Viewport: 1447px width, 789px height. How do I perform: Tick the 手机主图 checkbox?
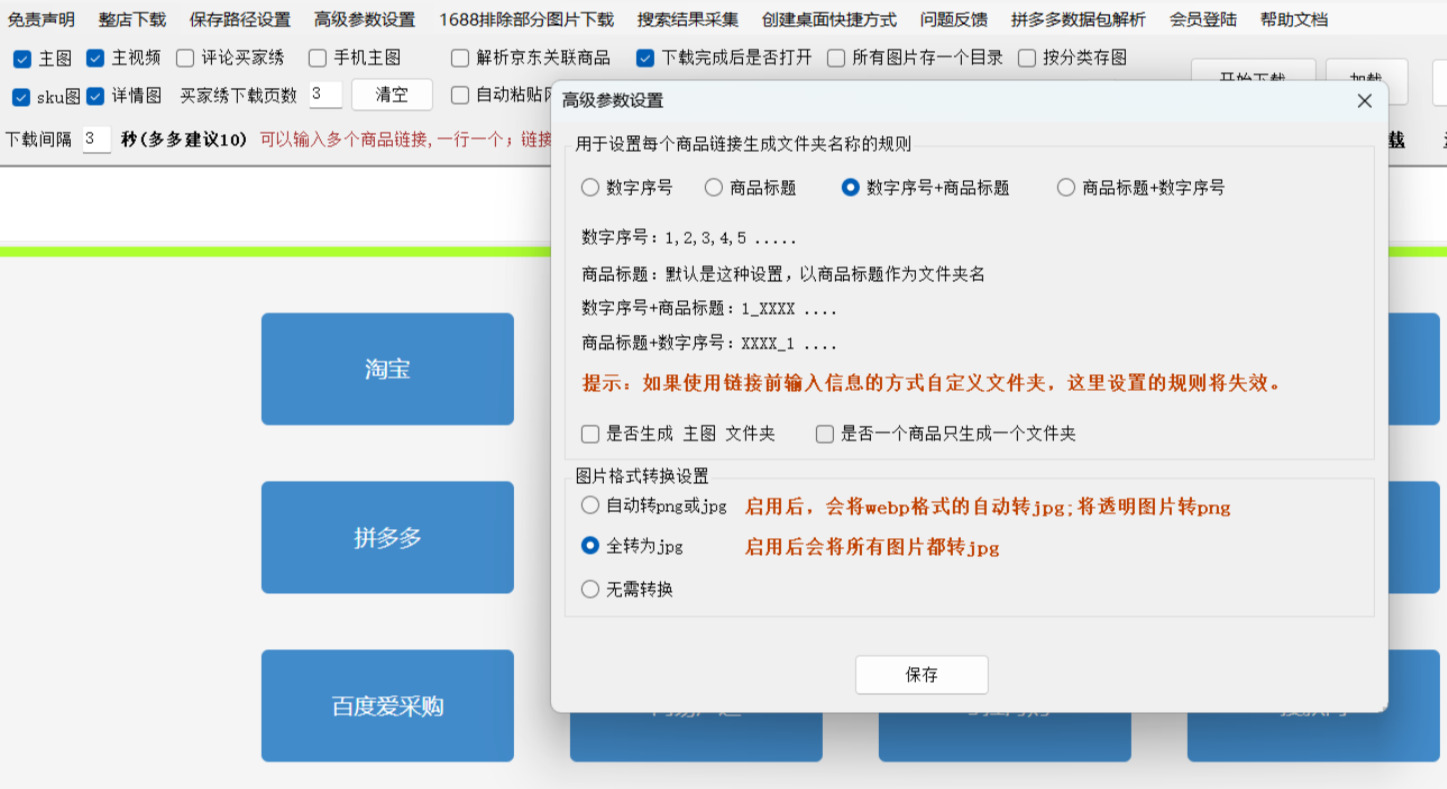[318, 59]
